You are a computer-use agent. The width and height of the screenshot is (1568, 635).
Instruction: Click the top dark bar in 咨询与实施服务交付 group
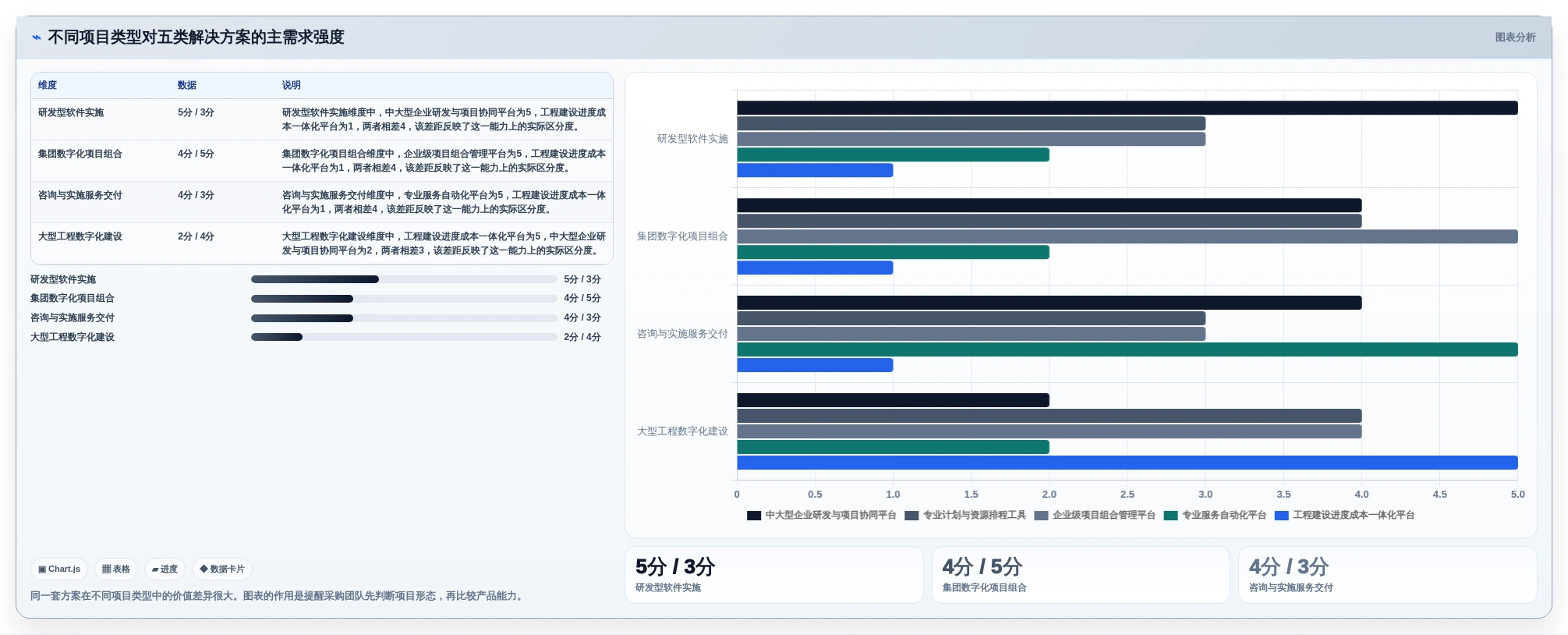1049,303
